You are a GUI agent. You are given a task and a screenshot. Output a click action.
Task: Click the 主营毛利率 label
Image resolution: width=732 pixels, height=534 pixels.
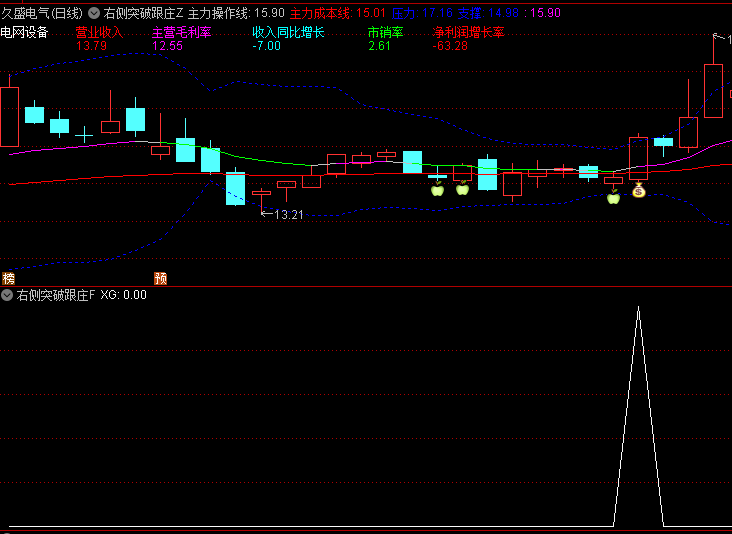pos(182,32)
